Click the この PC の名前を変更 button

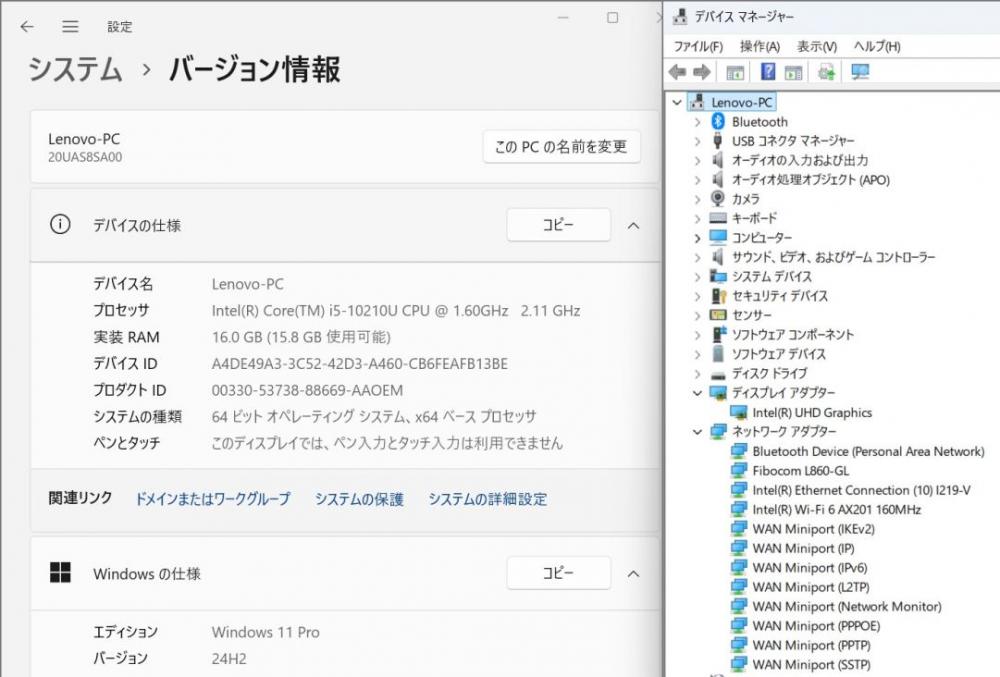(561, 147)
